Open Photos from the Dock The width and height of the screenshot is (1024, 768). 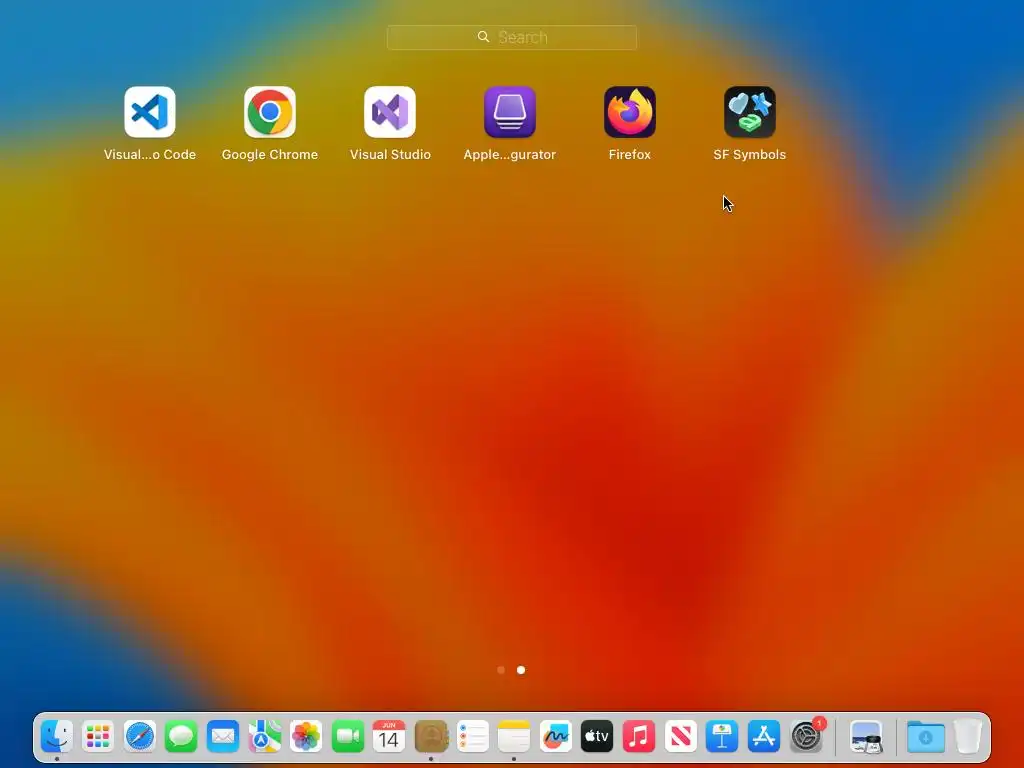(306, 737)
